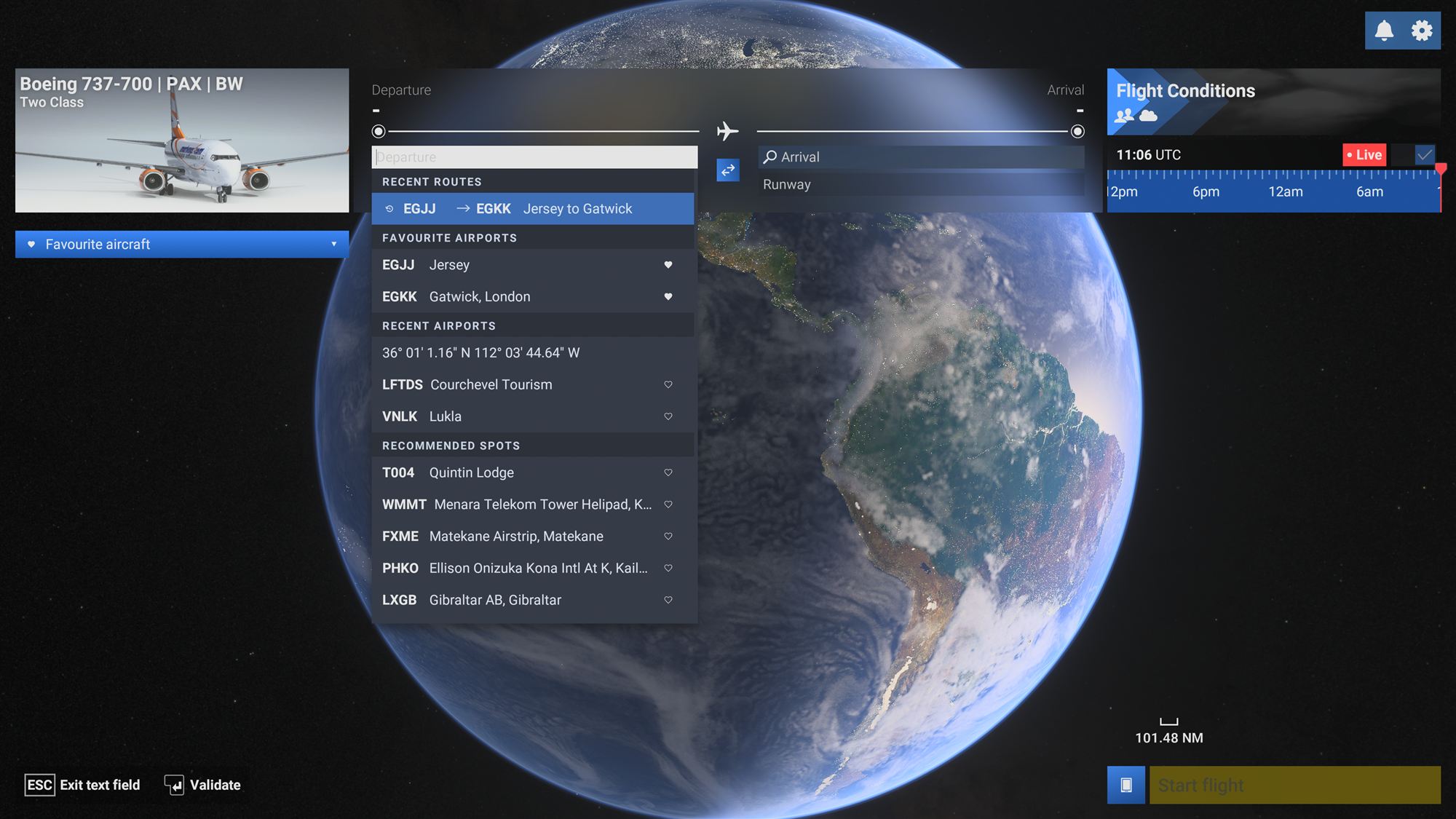
Task: Click the recent route history icon before EGJJ
Action: (389, 209)
